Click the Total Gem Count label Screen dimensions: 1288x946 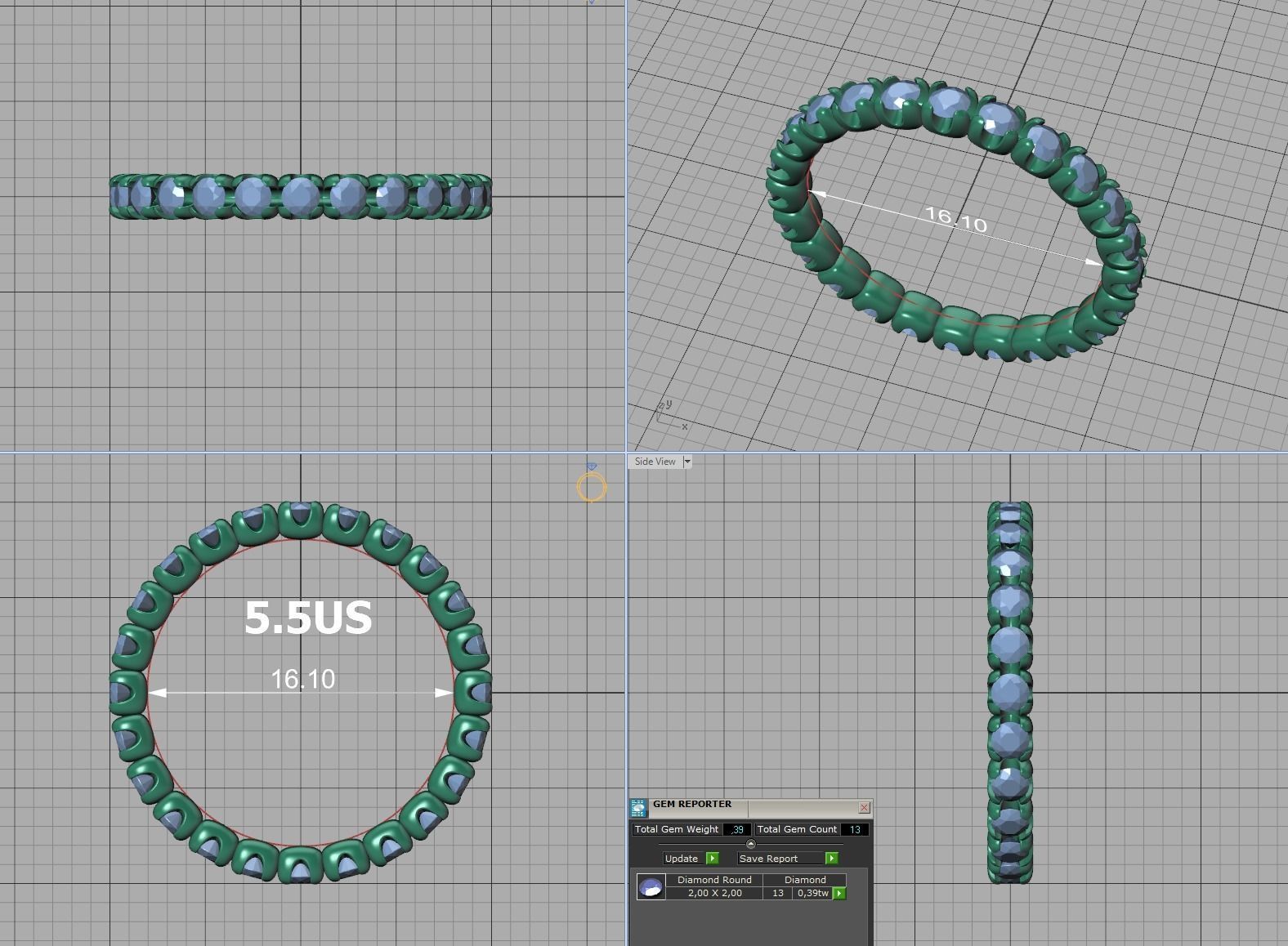coord(797,829)
